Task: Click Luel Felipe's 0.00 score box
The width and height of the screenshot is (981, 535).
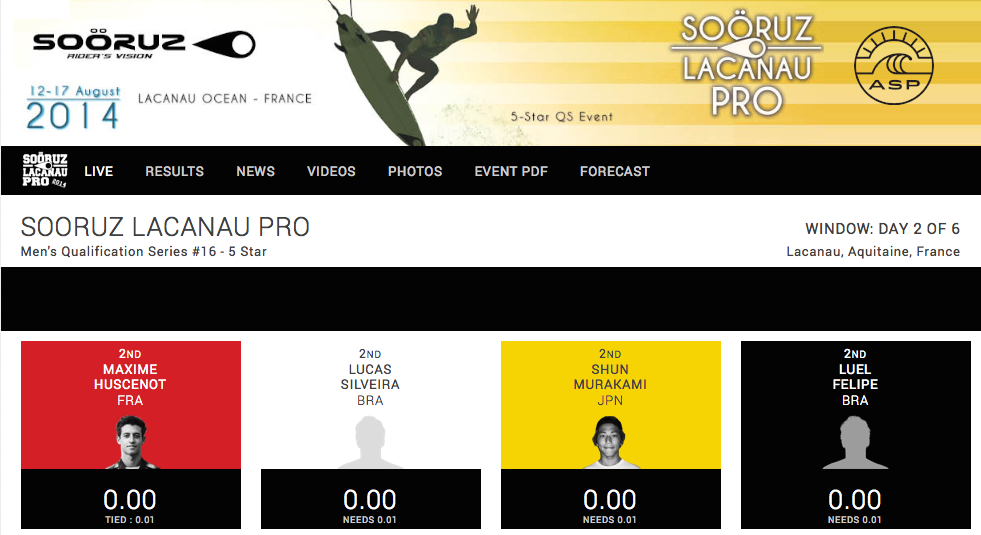Action: 855,499
